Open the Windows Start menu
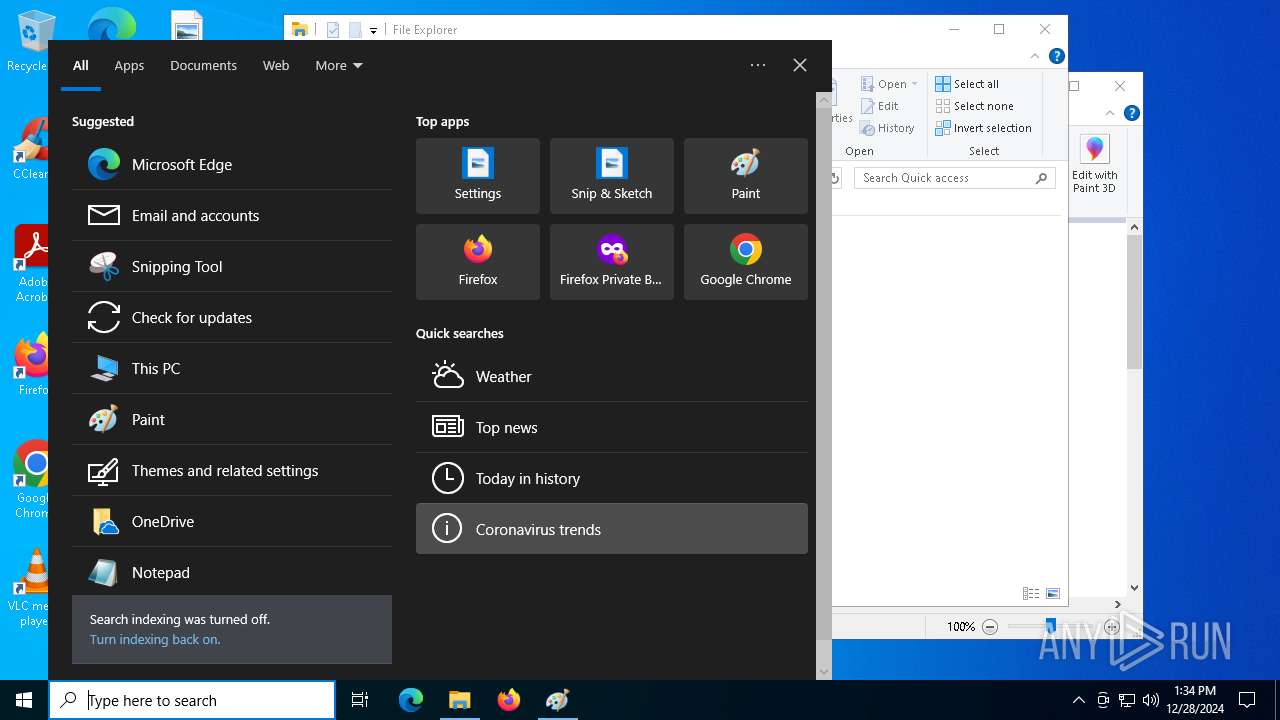This screenshot has height=720, width=1280. tap(24, 700)
